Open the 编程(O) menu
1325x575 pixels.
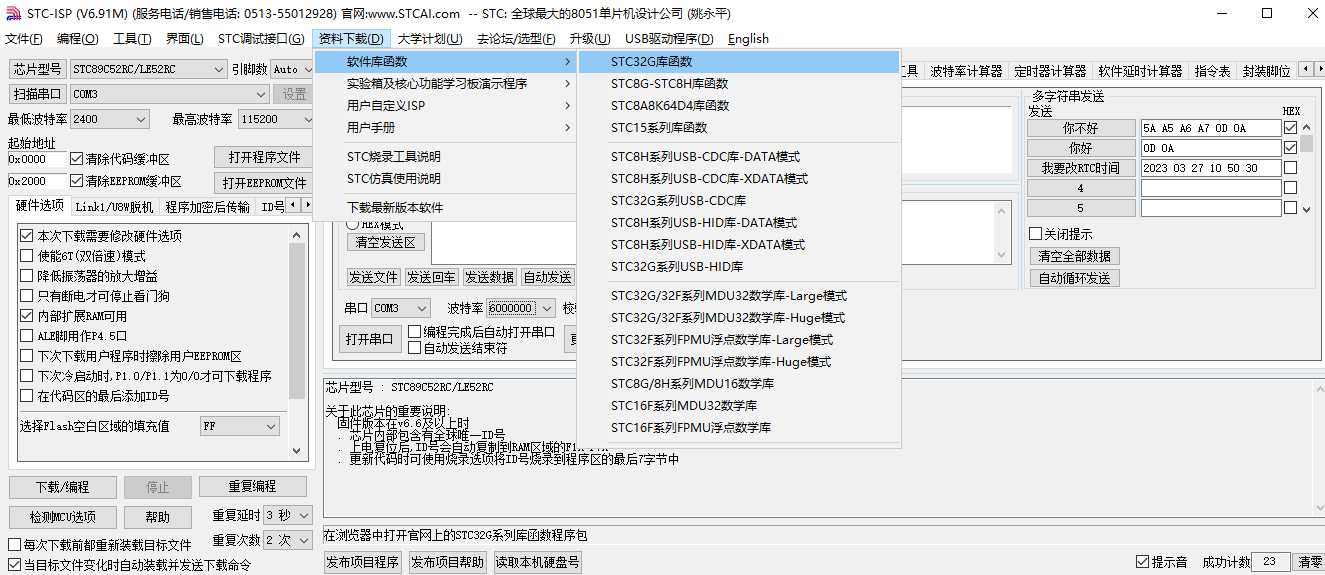point(77,39)
